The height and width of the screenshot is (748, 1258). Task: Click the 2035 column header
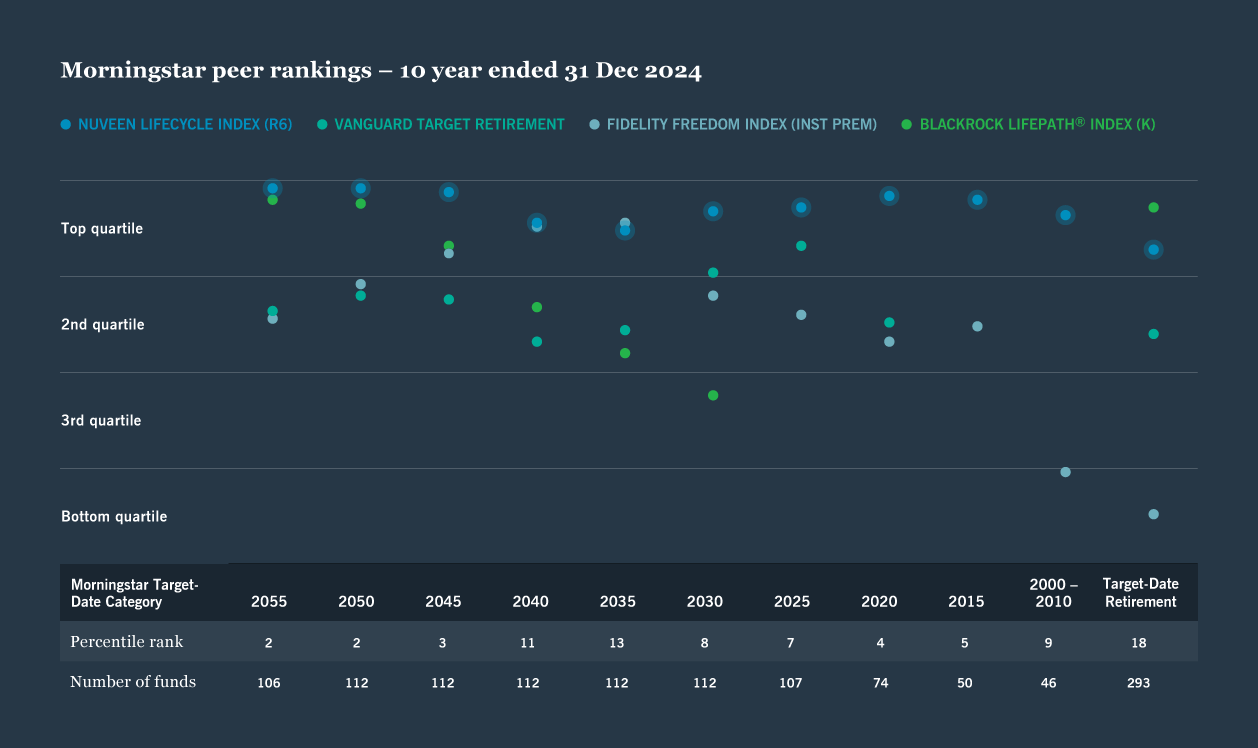[617, 602]
